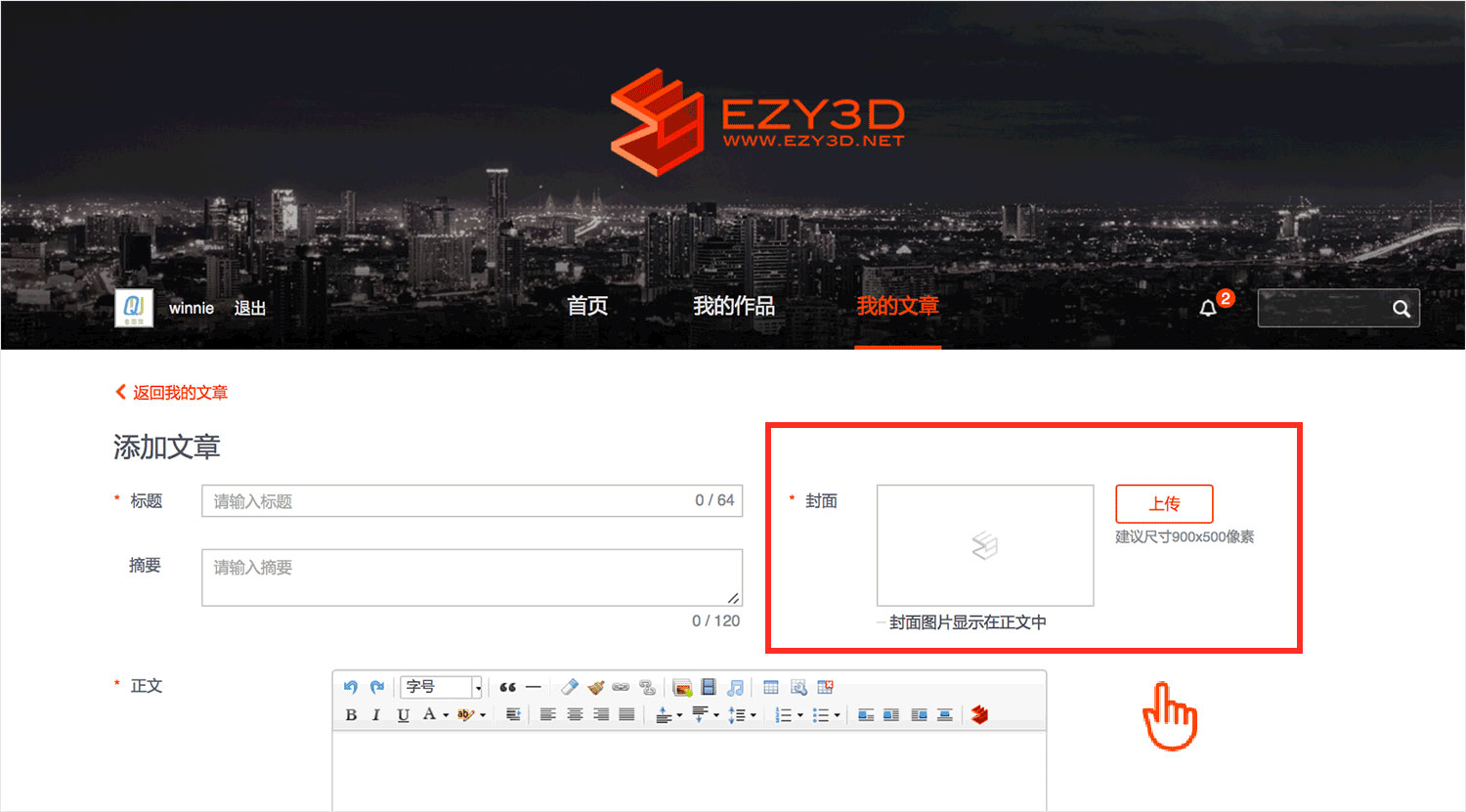1466x812 pixels.
Task: Set spacing before paragraph icon
Action: [664, 715]
